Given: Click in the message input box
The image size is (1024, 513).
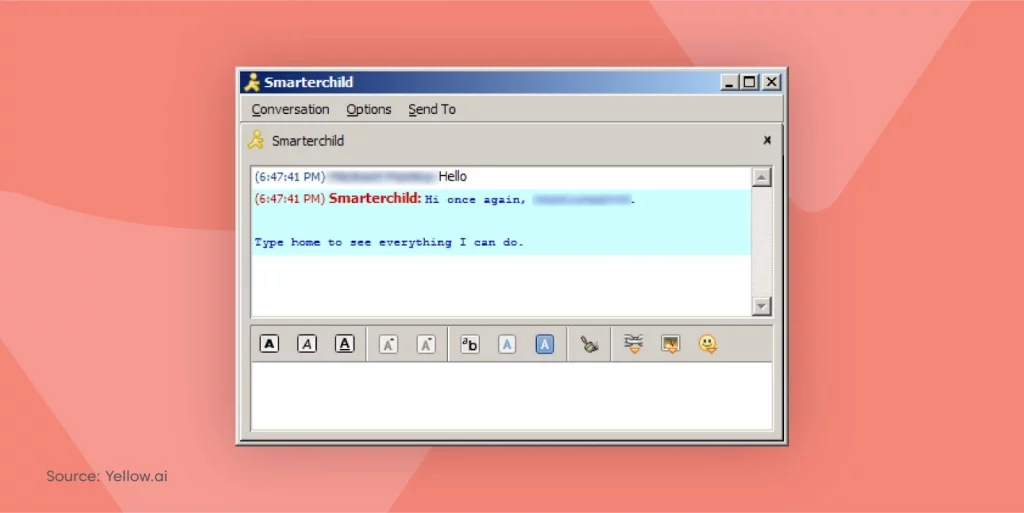Looking at the screenshot, I should click(x=511, y=396).
